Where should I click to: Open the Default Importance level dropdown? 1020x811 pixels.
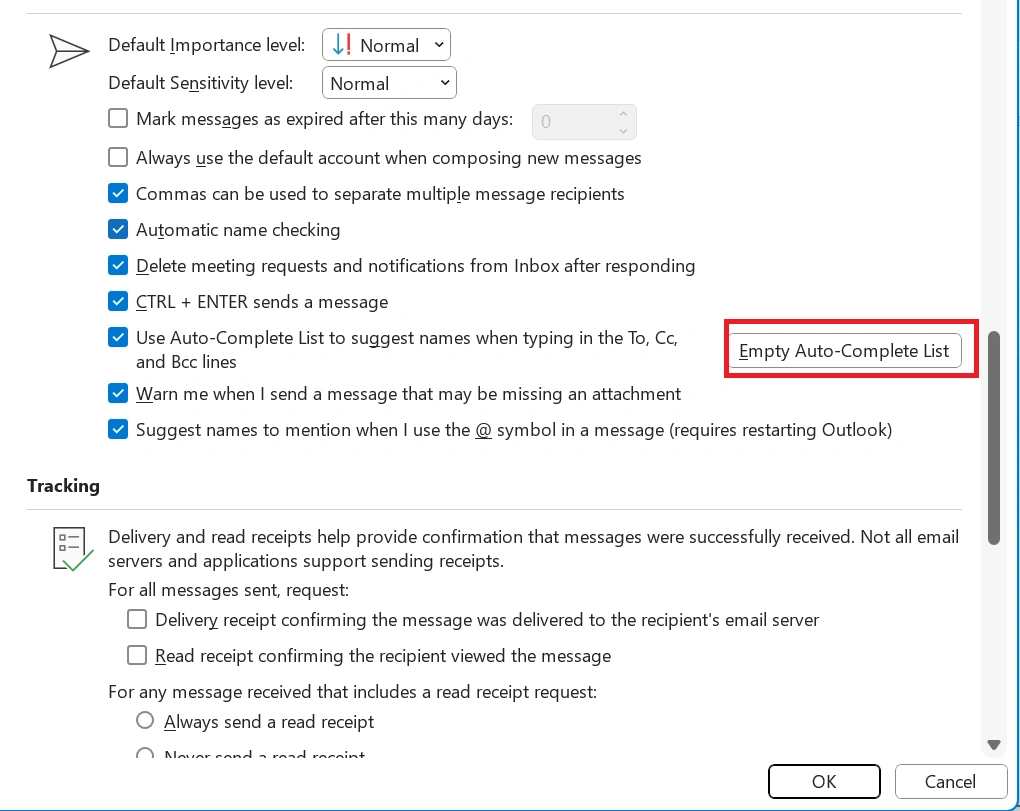click(x=386, y=45)
